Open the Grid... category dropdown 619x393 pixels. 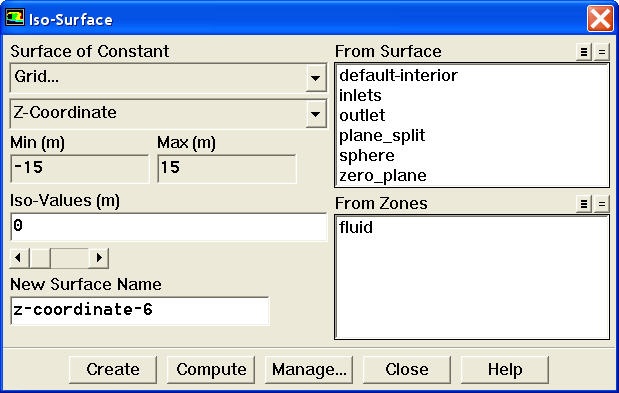point(315,78)
